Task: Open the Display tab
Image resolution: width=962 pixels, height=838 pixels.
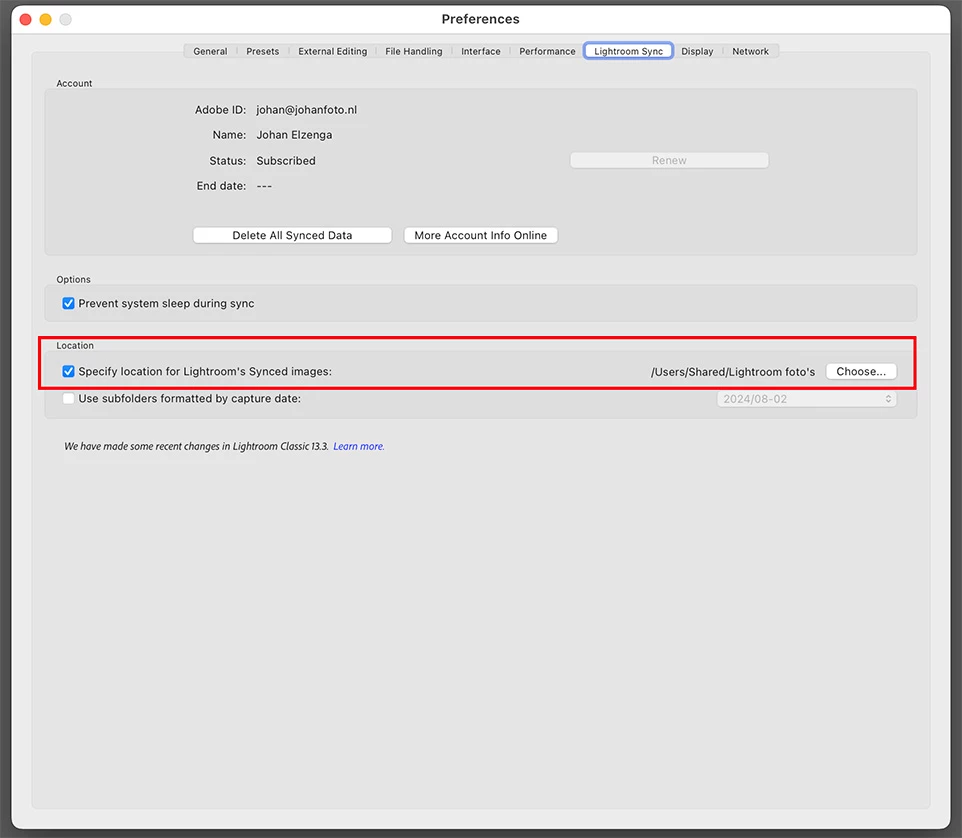Action: pos(697,52)
